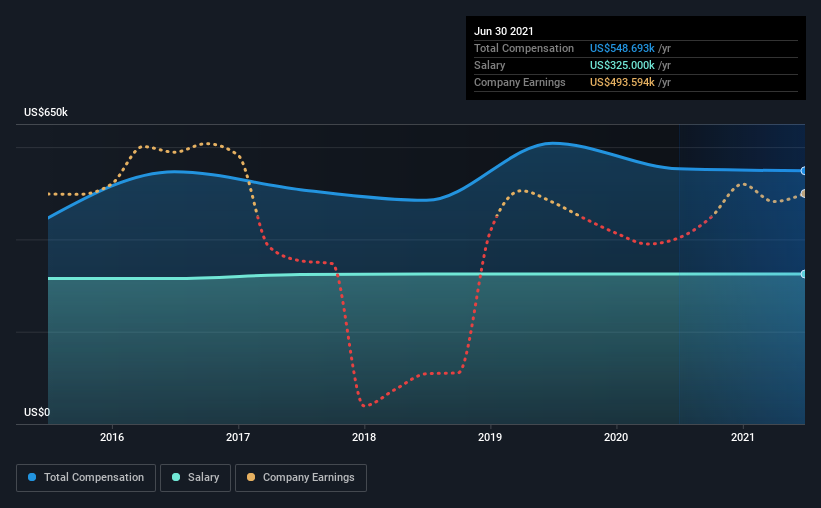
Task: Select the 2017 axis label
Action: coord(238,437)
